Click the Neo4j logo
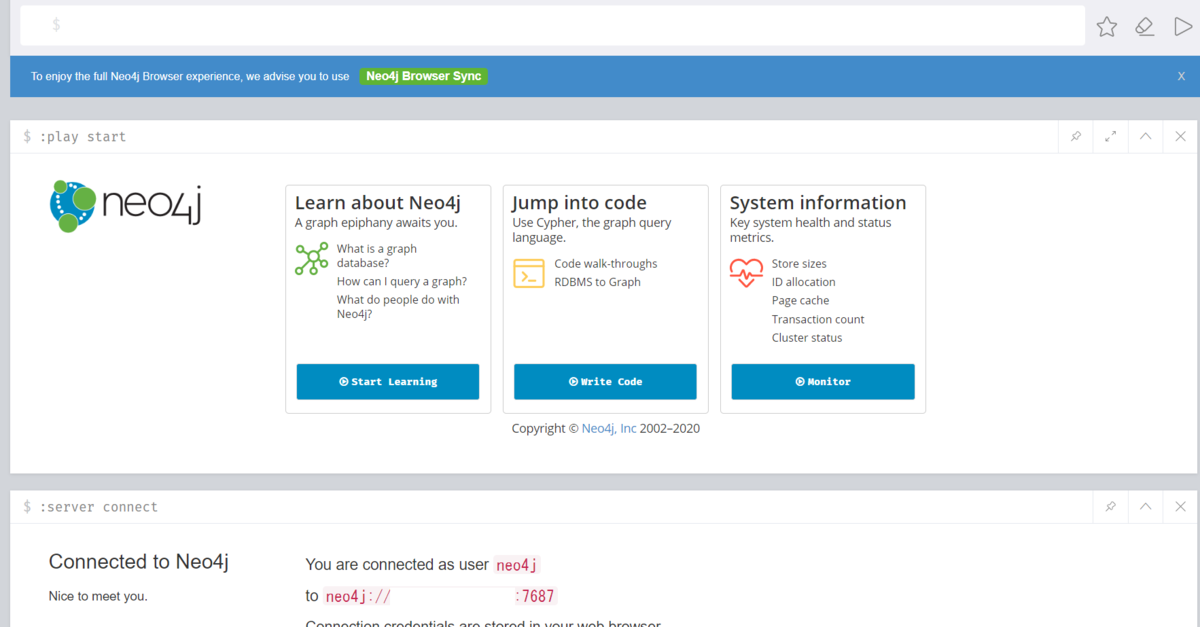The width and height of the screenshot is (1200, 627). tap(126, 205)
